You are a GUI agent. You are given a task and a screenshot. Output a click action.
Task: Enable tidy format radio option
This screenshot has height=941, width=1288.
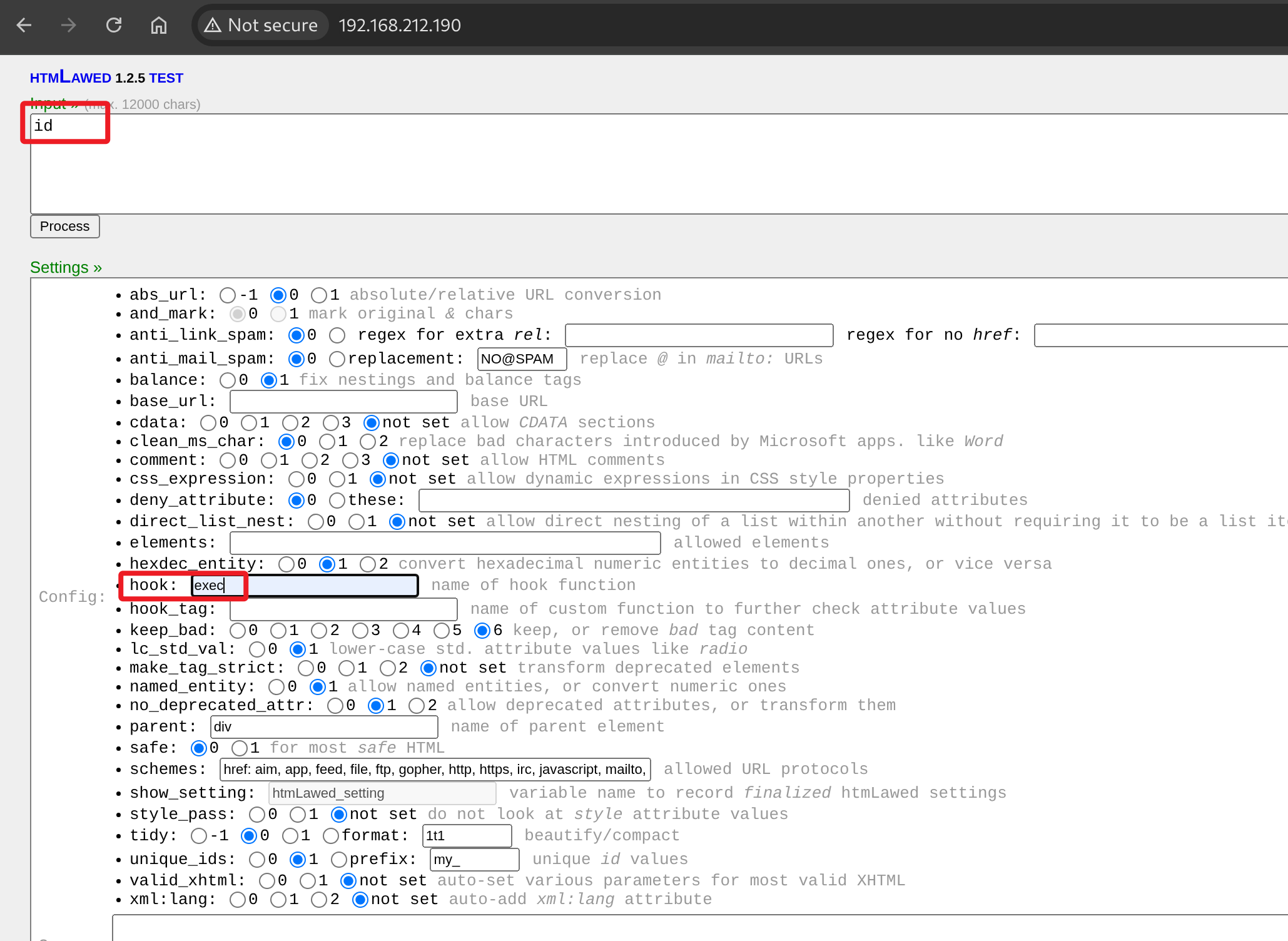(331, 835)
